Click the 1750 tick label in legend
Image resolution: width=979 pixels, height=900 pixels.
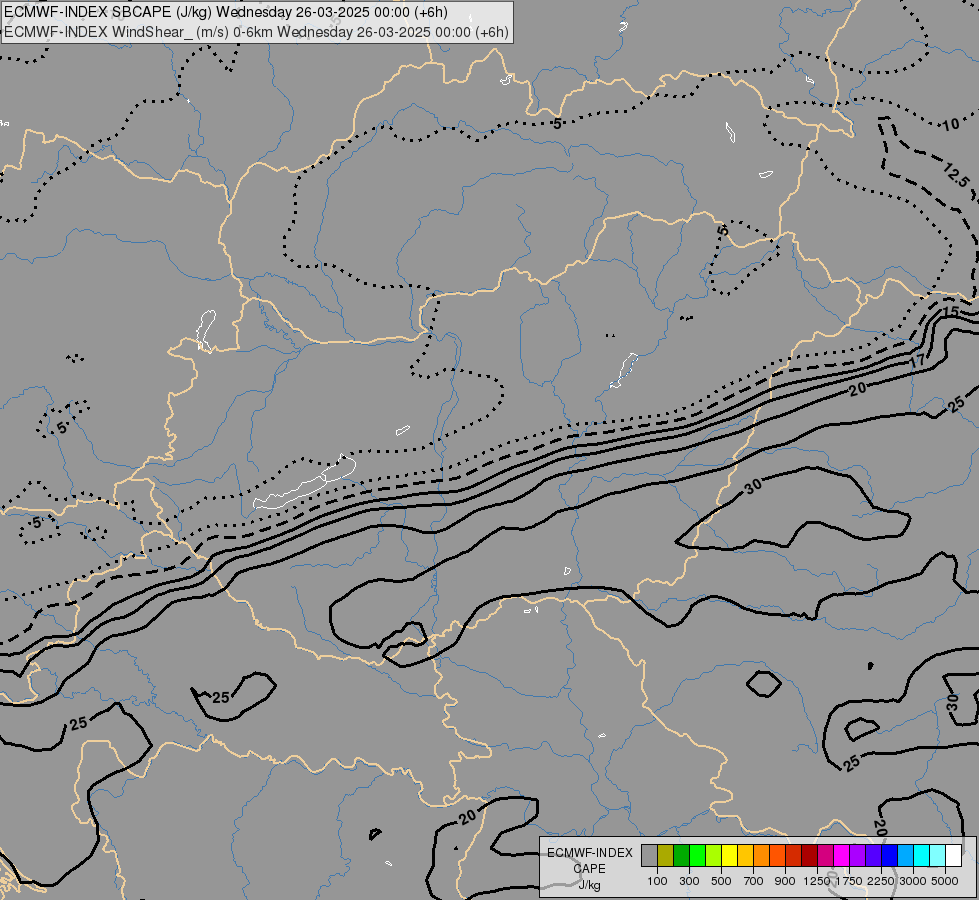pyautogui.click(x=849, y=881)
